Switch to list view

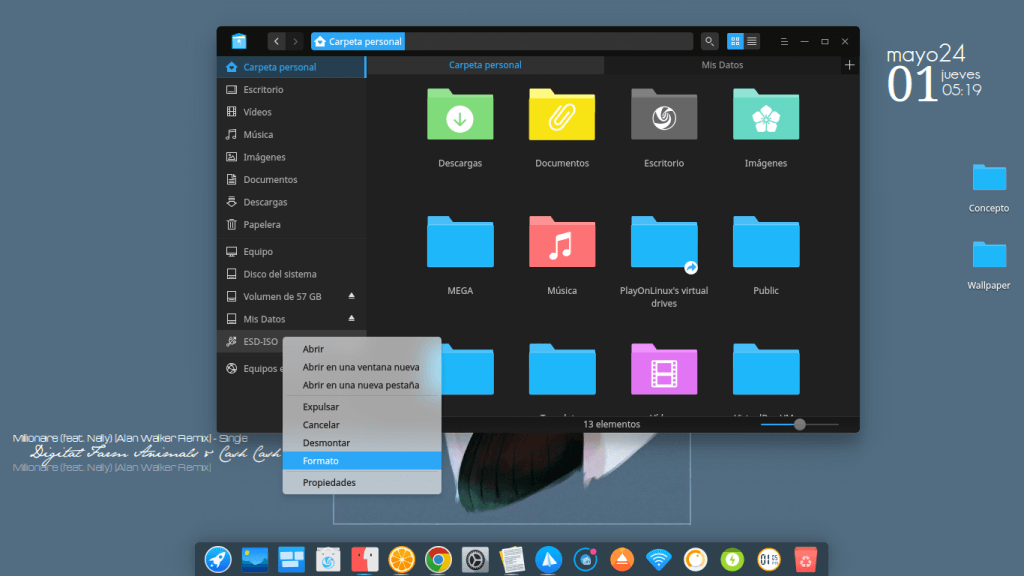click(x=752, y=41)
